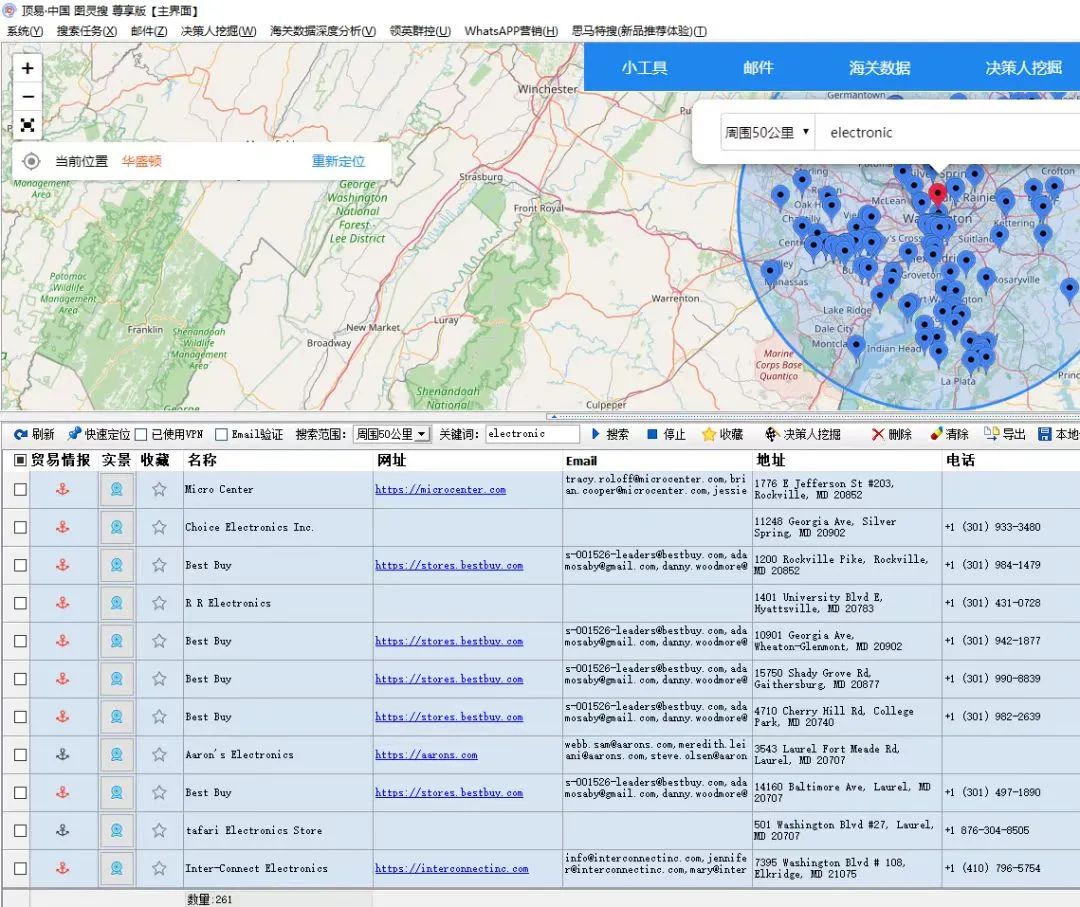Screen dimensions: 1080x907
Task: Check the Aaron's Electronics row checkbox
Action: point(21,754)
